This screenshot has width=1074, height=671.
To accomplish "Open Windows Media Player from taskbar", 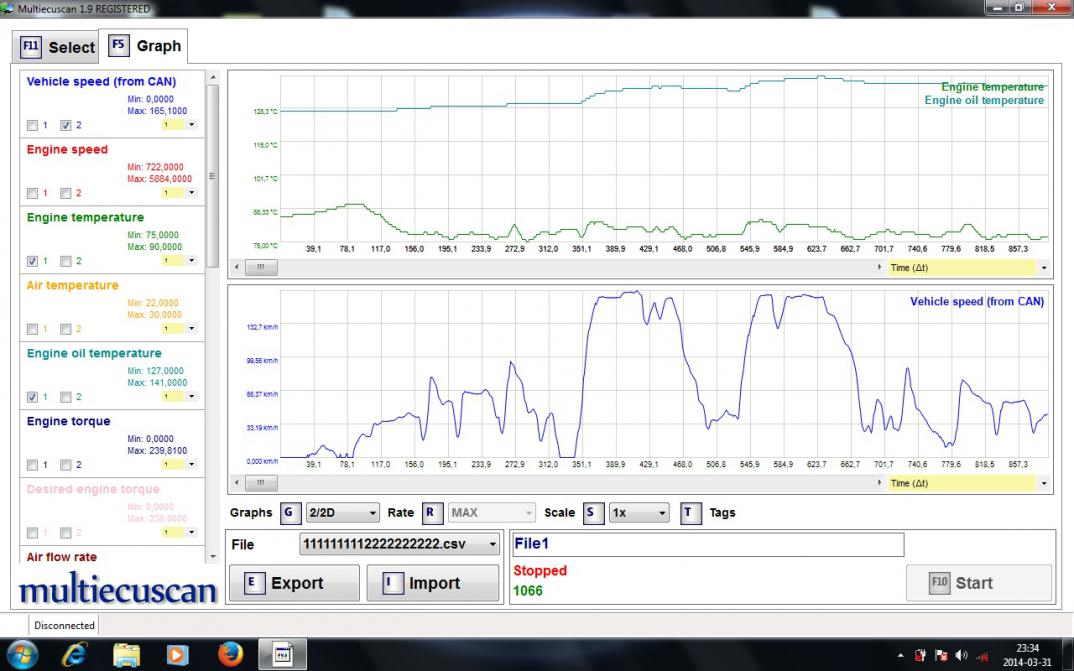I will click(177, 654).
